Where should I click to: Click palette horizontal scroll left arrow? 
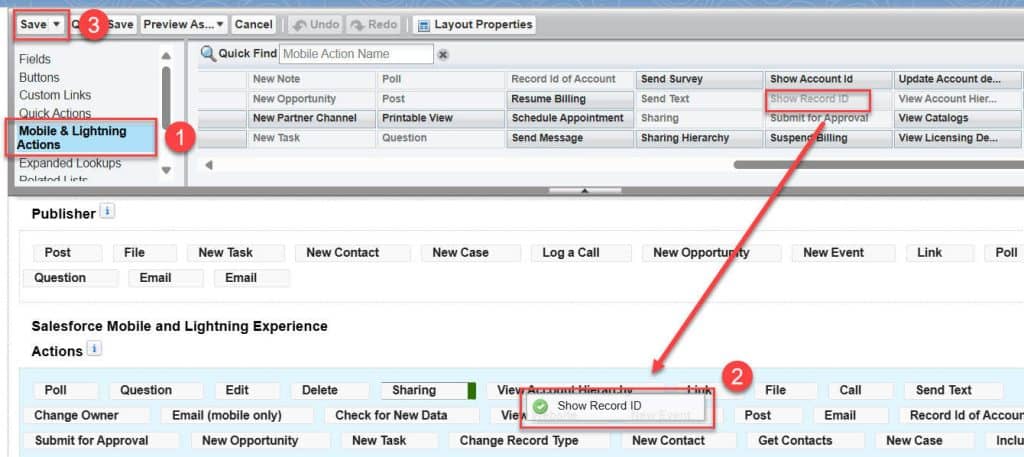(x=209, y=165)
